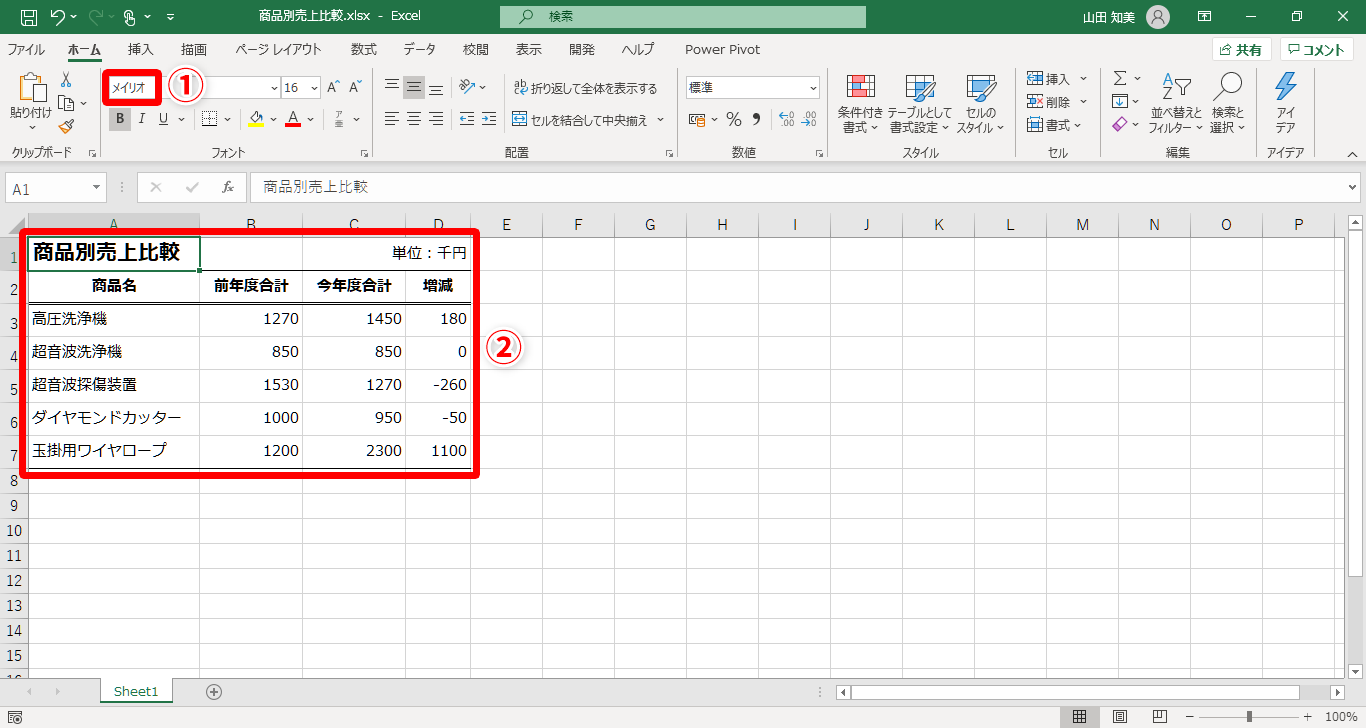Toggle middle vertical alignment
Screen dimensions: 1366x728
(x=414, y=88)
